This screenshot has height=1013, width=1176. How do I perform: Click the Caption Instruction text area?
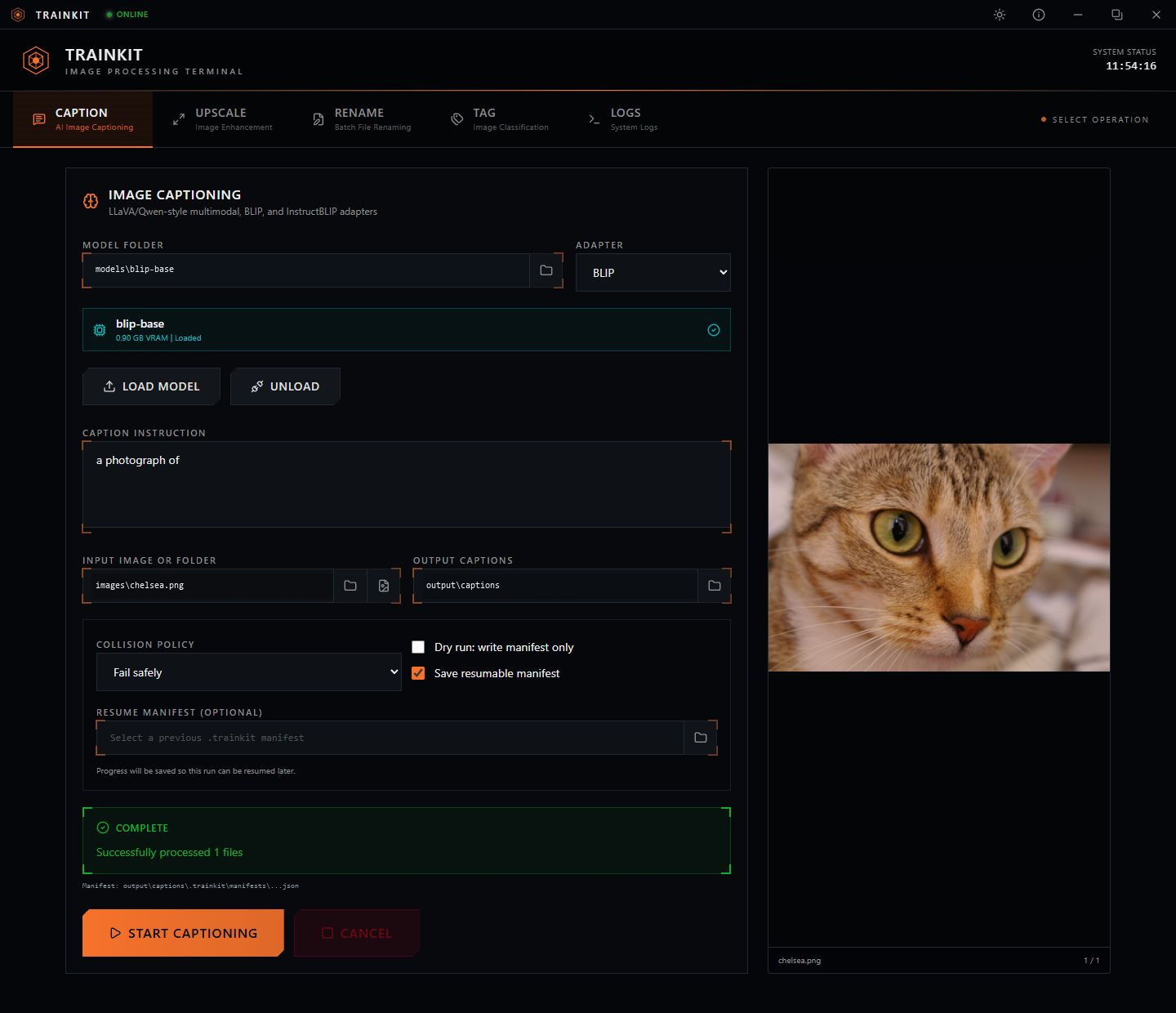click(407, 484)
